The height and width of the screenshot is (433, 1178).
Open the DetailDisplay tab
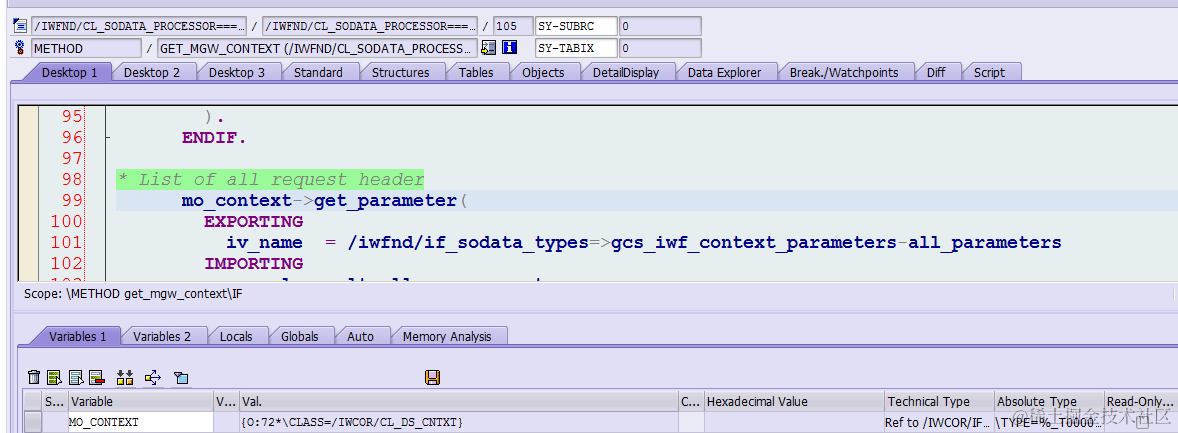pos(626,72)
